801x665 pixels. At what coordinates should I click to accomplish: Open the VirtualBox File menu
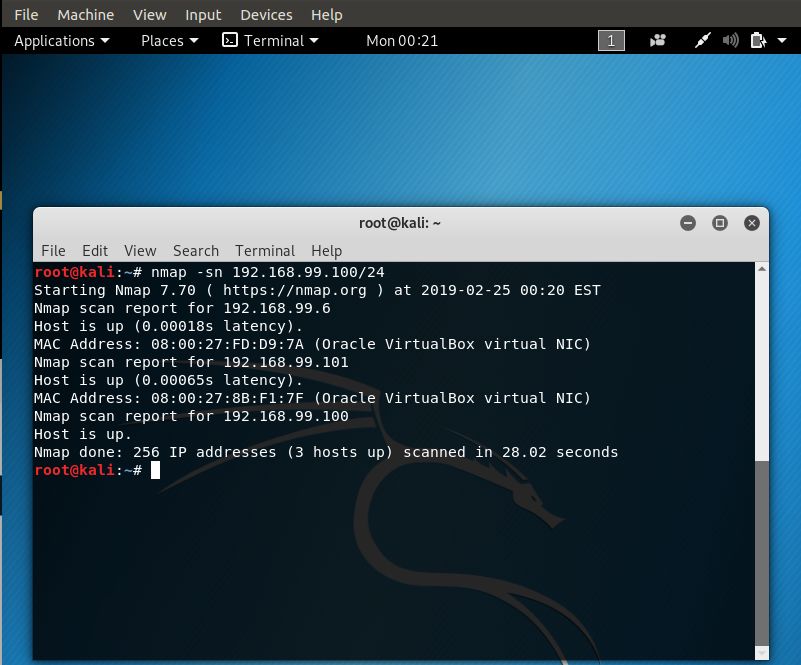26,15
